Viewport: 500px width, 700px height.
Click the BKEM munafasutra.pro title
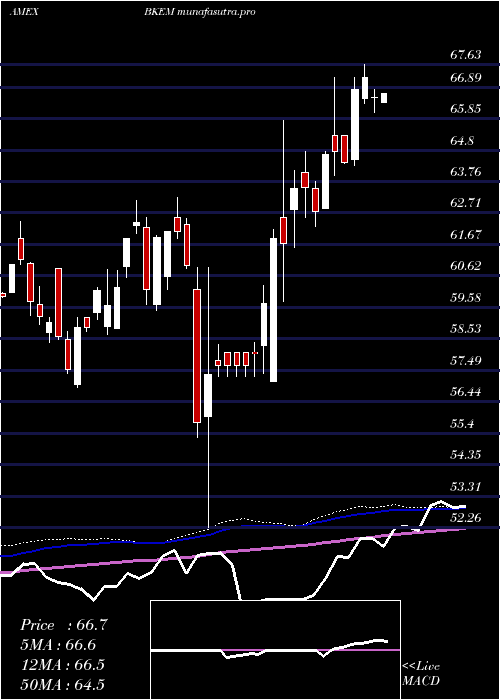(x=200, y=12)
